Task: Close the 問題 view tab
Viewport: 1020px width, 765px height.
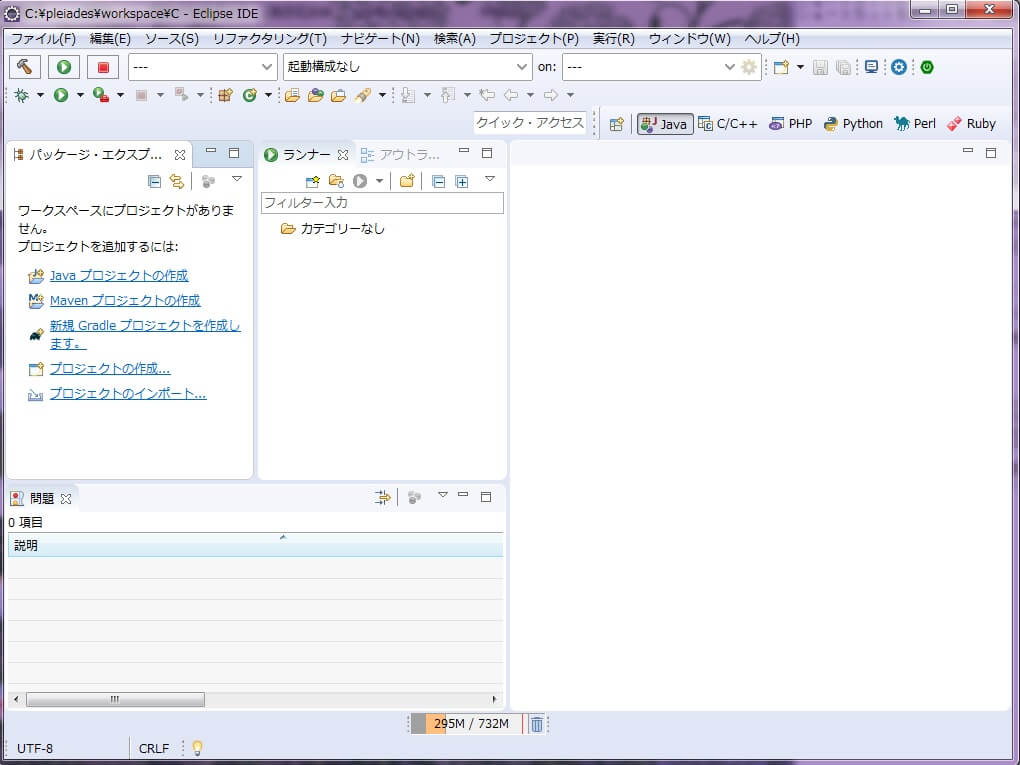Action: (66, 499)
